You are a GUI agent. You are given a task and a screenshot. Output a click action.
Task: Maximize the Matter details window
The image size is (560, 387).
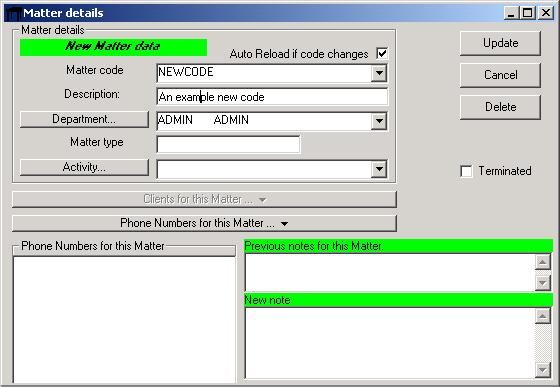coord(528,13)
